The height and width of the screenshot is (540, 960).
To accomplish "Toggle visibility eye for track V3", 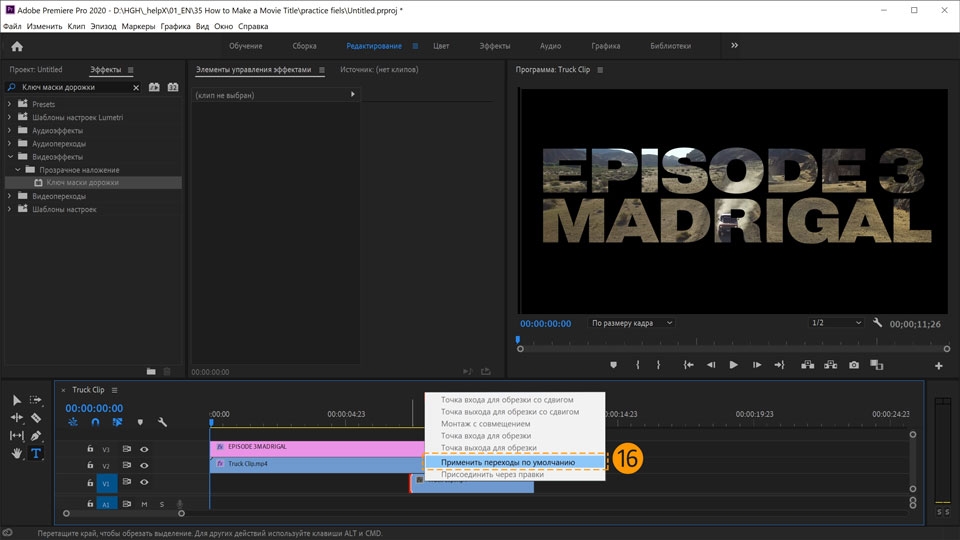I will (144, 449).
